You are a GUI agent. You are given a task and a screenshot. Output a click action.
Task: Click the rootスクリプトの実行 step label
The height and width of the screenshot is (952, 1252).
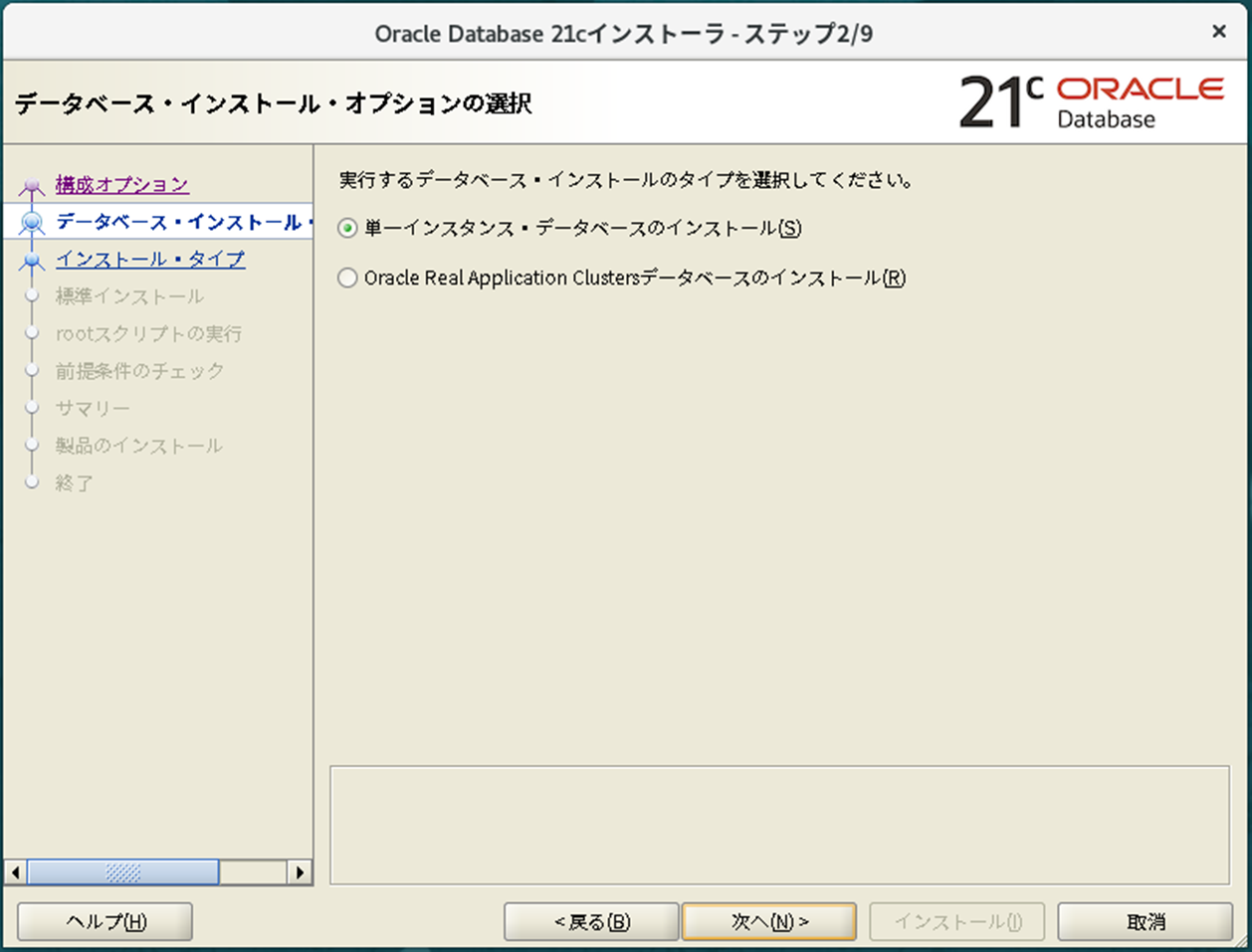coord(148,334)
